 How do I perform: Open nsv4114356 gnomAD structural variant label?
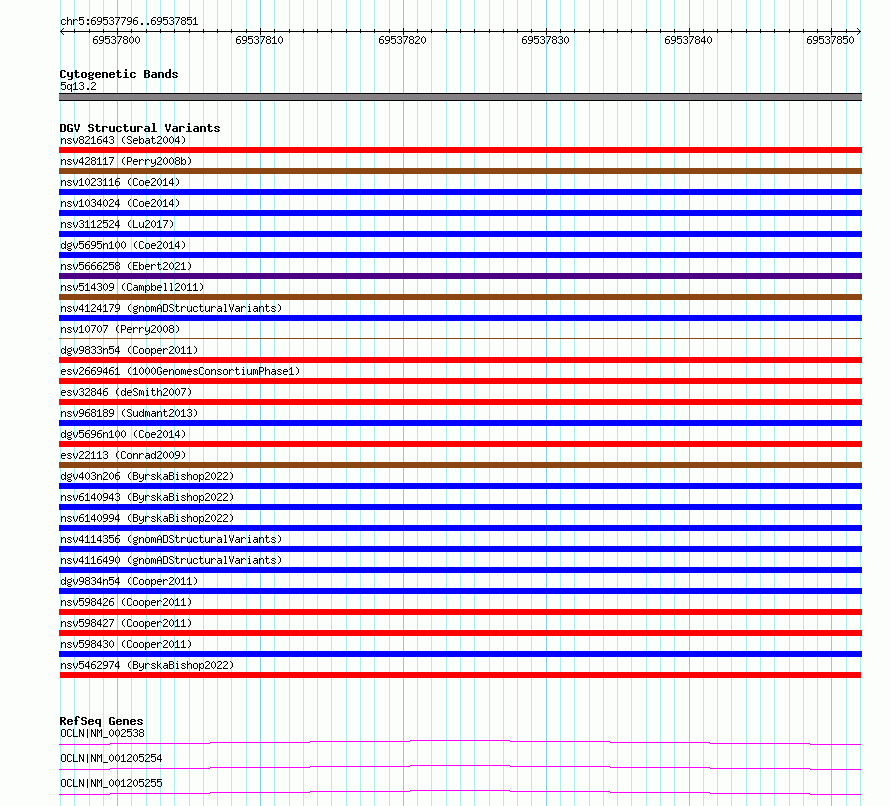pyautogui.click(x=171, y=539)
